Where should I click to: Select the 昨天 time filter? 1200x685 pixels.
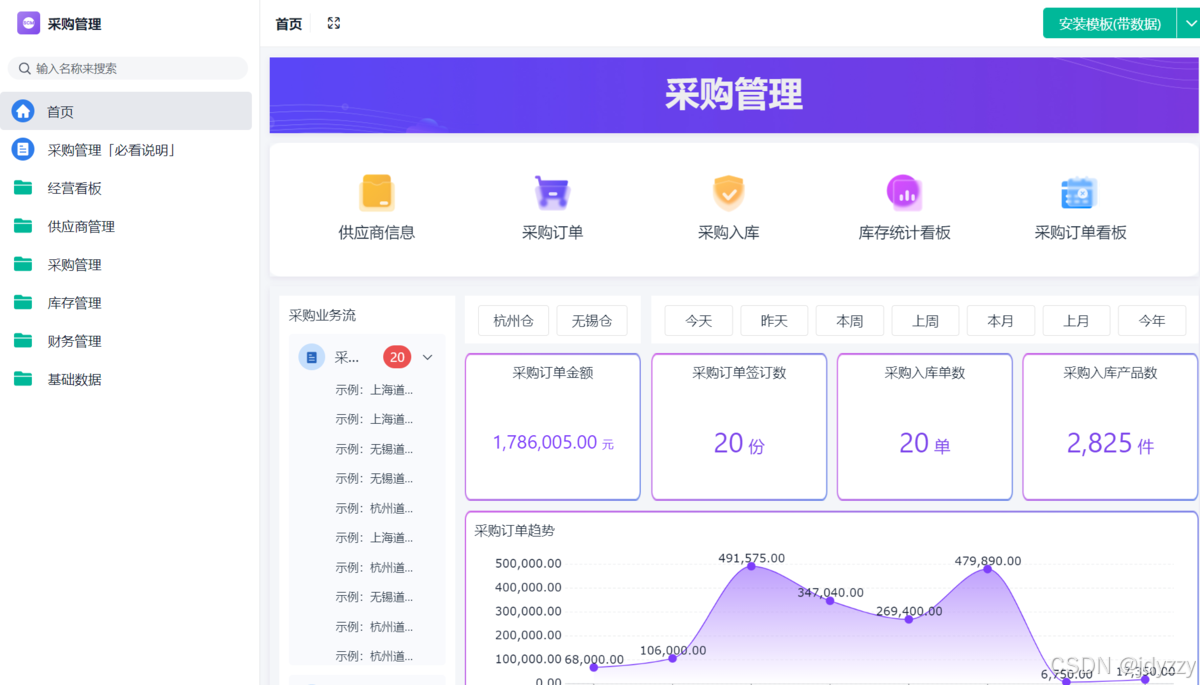[x=774, y=321]
